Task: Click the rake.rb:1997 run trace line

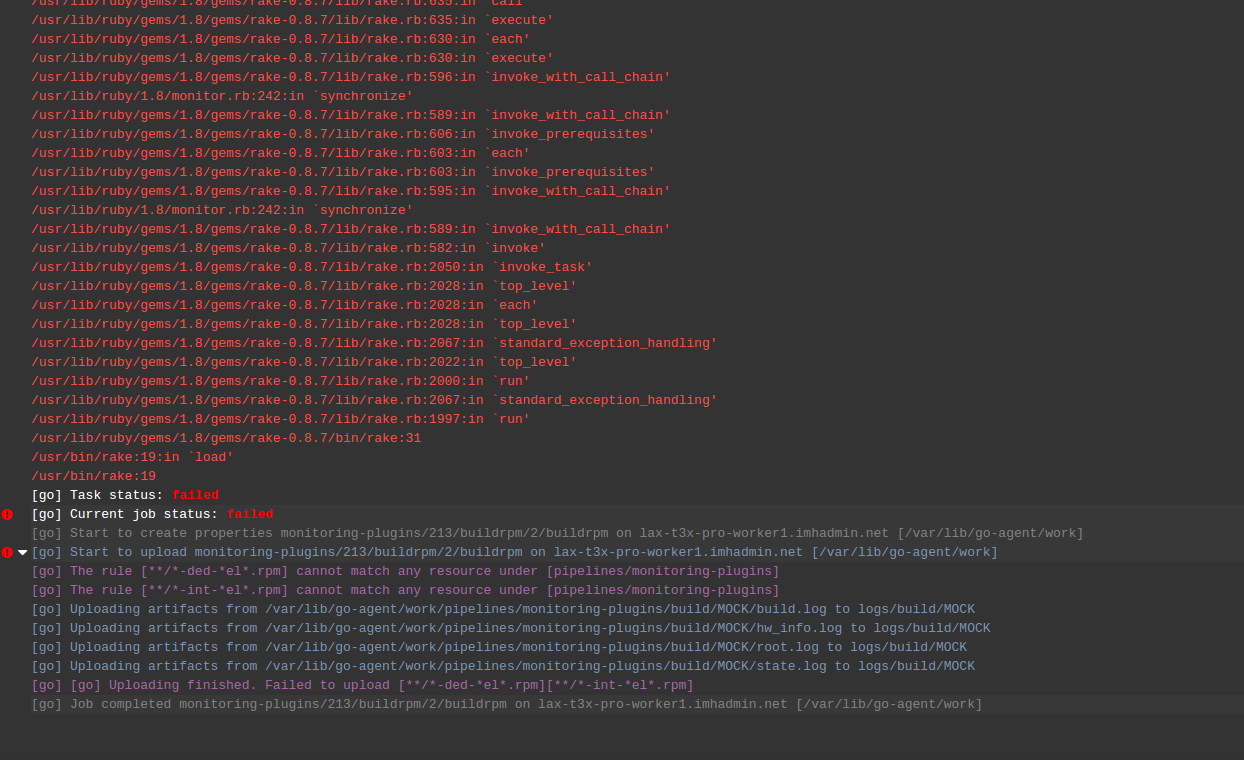Action: (x=280, y=419)
